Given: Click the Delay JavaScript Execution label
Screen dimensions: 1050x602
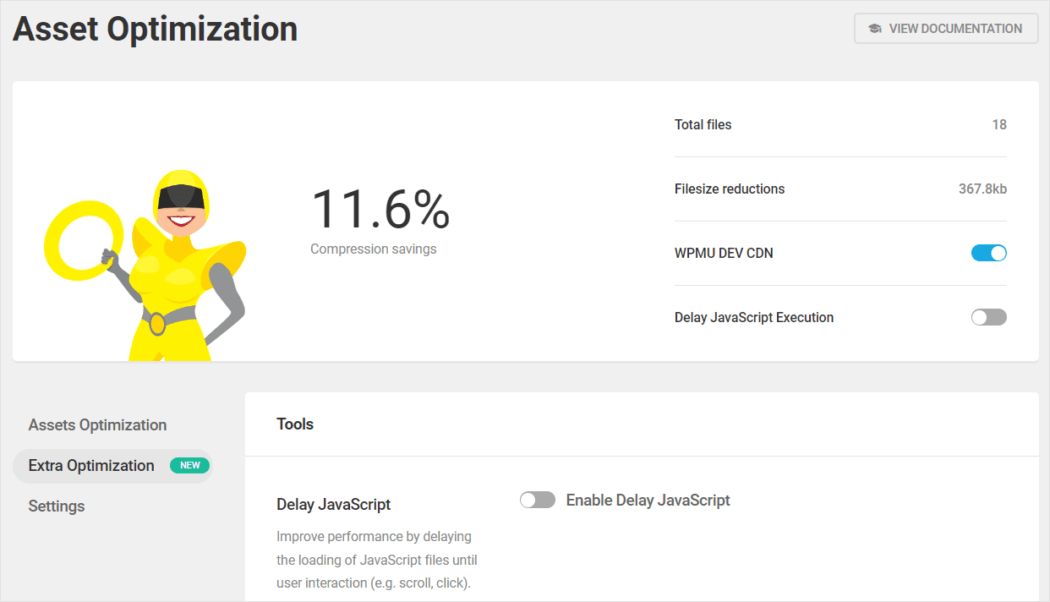Looking at the screenshot, I should [x=754, y=317].
